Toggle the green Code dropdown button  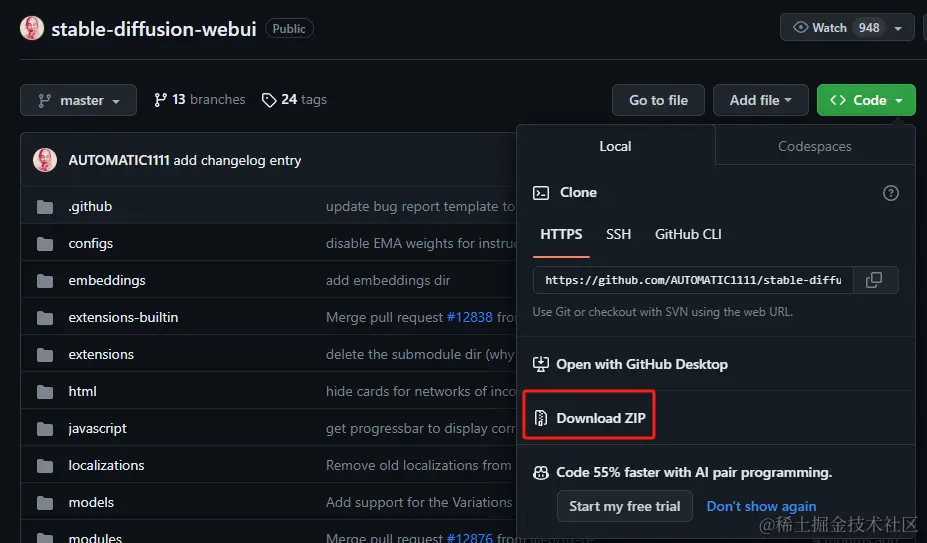(866, 100)
